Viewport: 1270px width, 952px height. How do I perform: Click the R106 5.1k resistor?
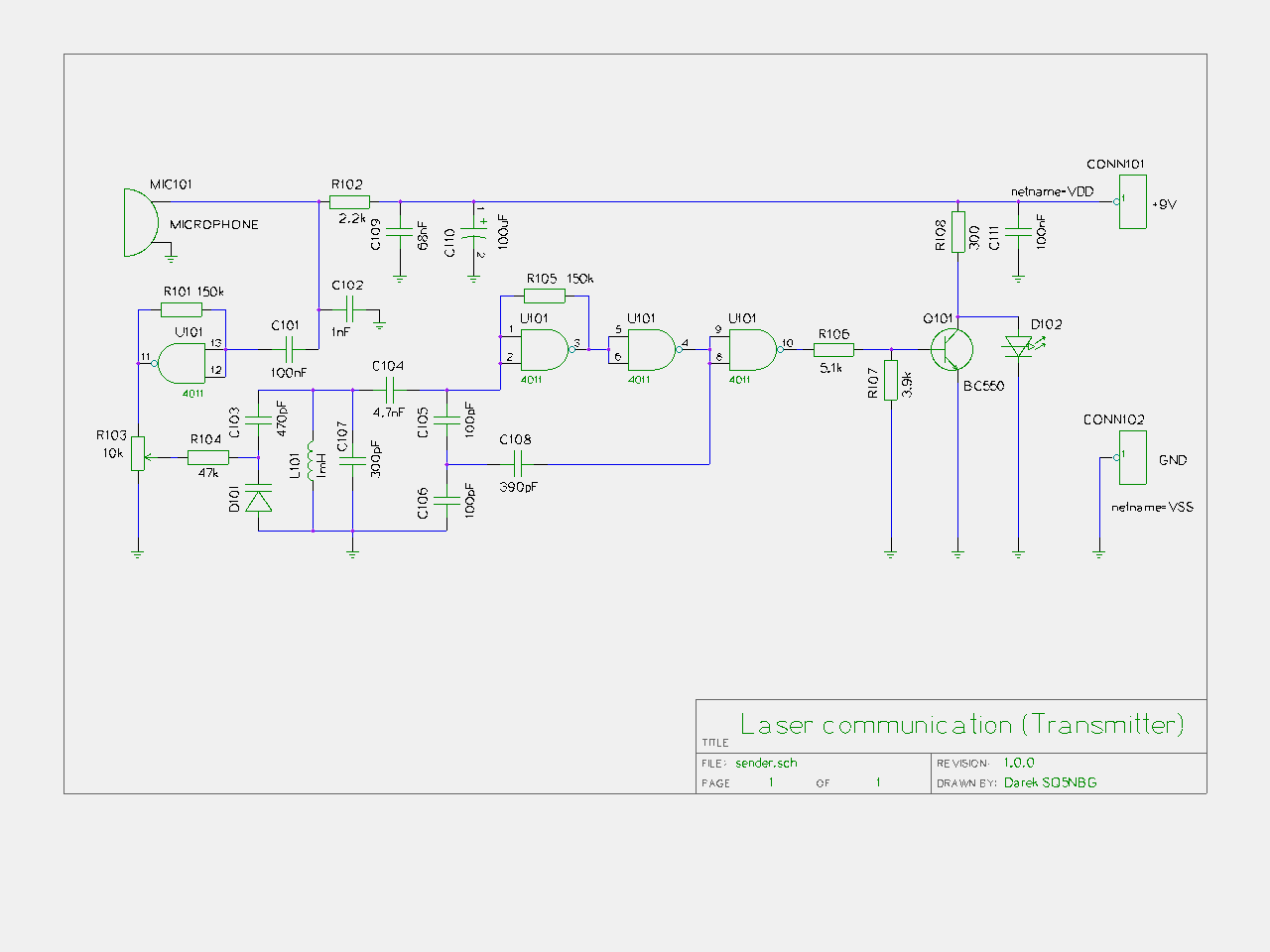833,349
